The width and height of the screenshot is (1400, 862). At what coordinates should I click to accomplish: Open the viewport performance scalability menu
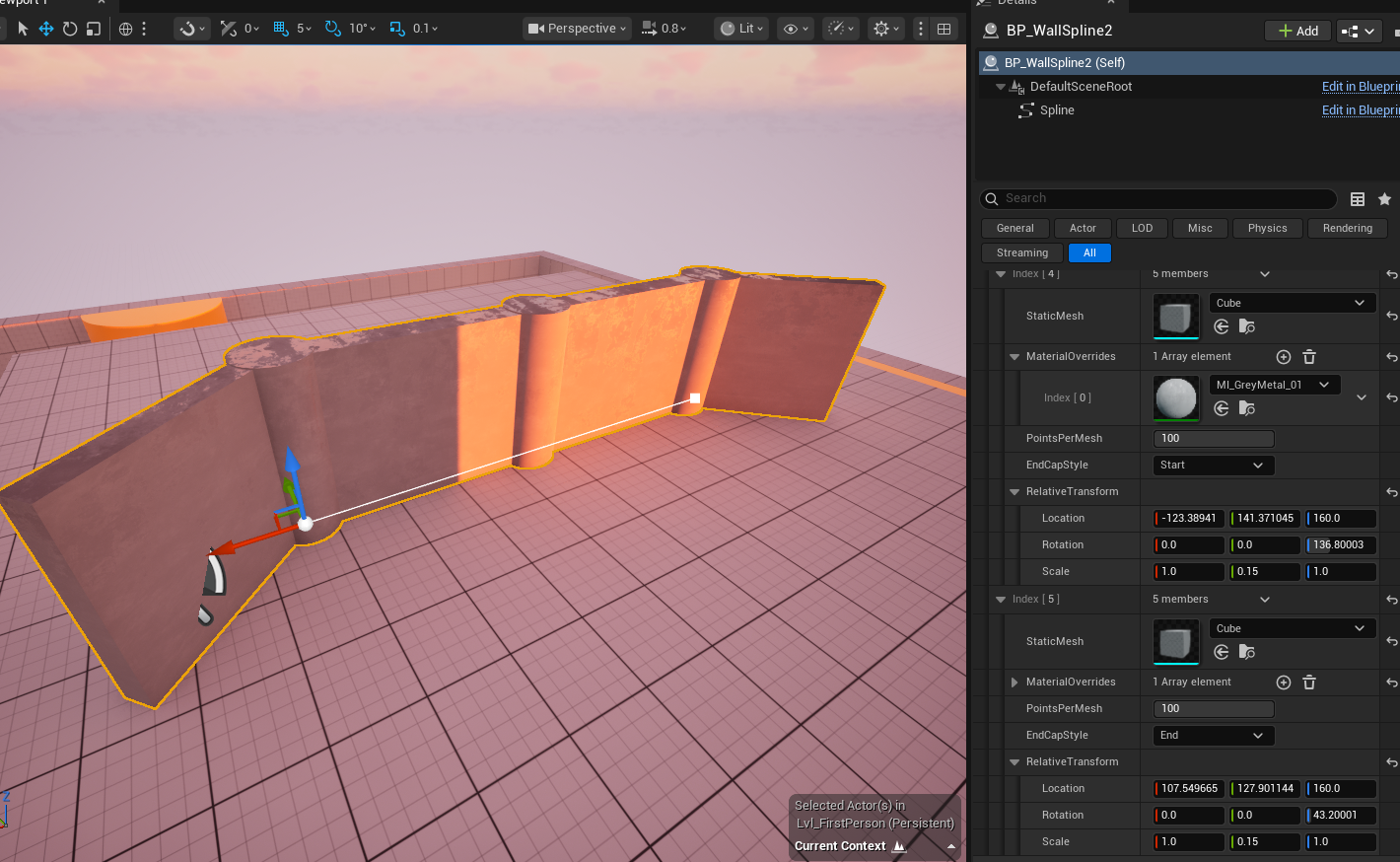pyautogui.click(x=841, y=29)
